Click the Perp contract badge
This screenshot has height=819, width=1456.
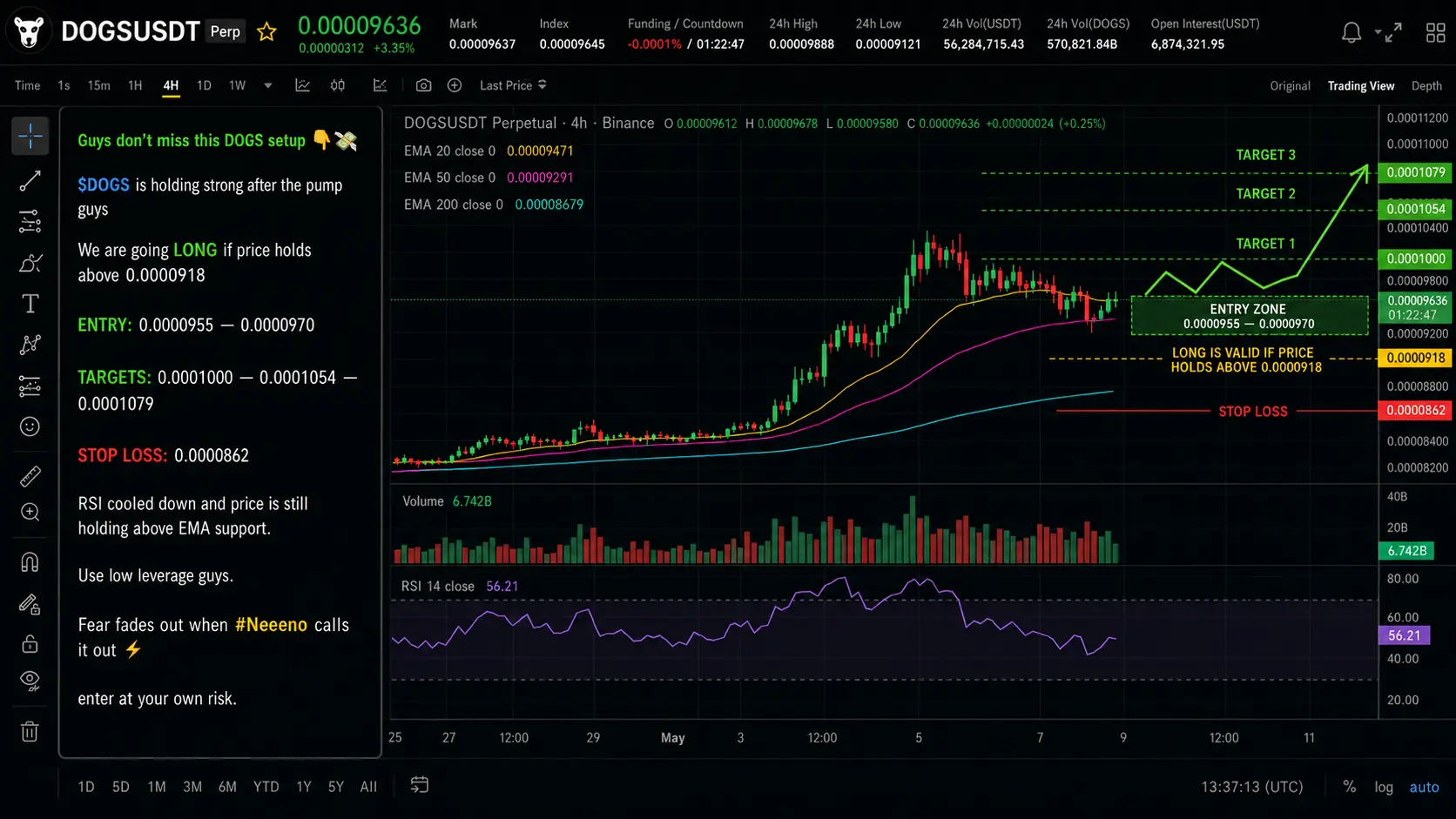pos(225,31)
